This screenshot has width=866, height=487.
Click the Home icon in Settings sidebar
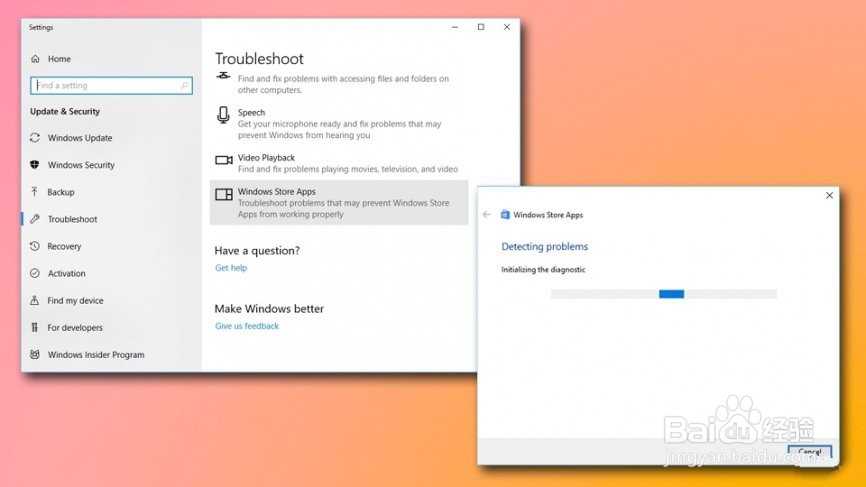click(35, 59)
